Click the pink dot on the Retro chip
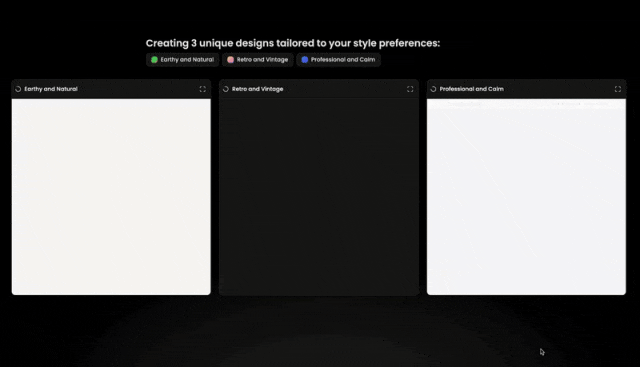This screenshot has height=367, width=640. pos(231,60)
